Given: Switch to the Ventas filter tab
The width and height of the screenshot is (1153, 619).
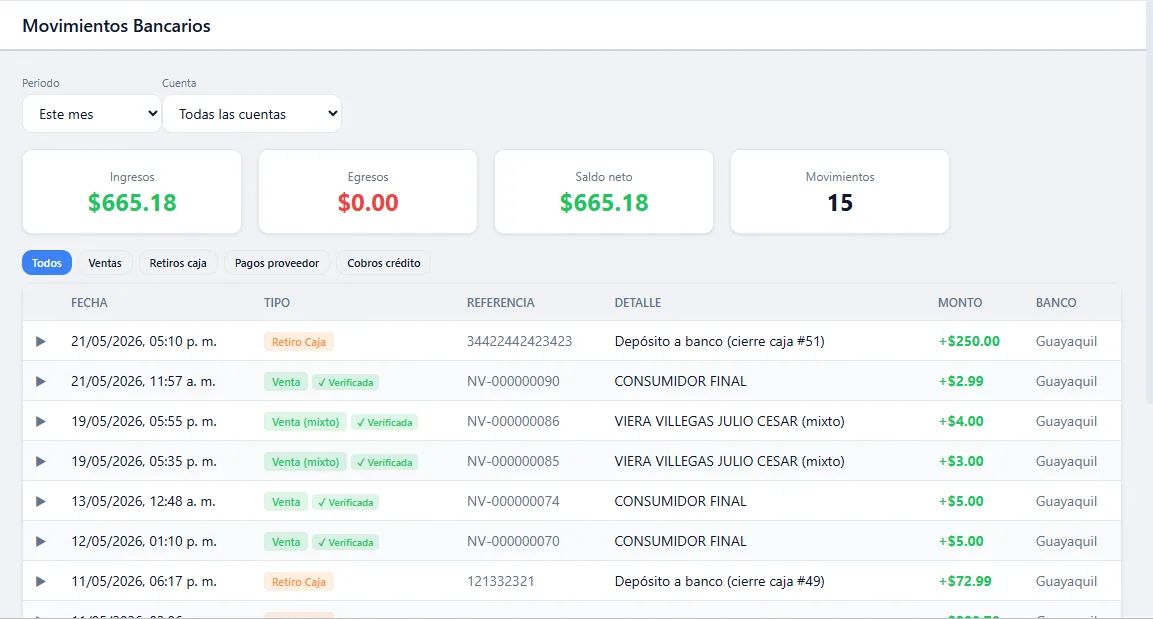Looking at the screenshot, I should pyautogui.click(x=105, y=263).
